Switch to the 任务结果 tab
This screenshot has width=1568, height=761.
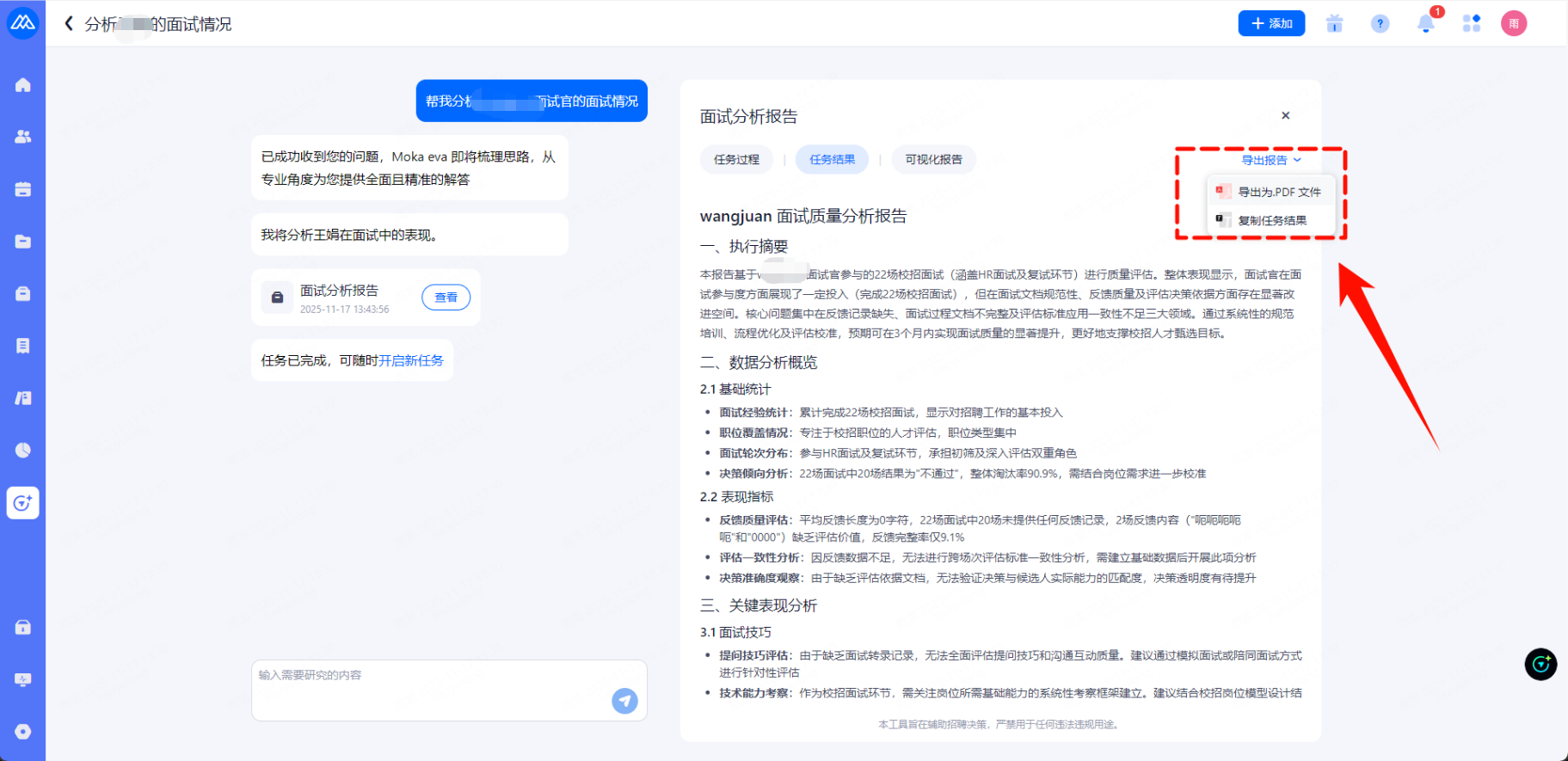832,159
